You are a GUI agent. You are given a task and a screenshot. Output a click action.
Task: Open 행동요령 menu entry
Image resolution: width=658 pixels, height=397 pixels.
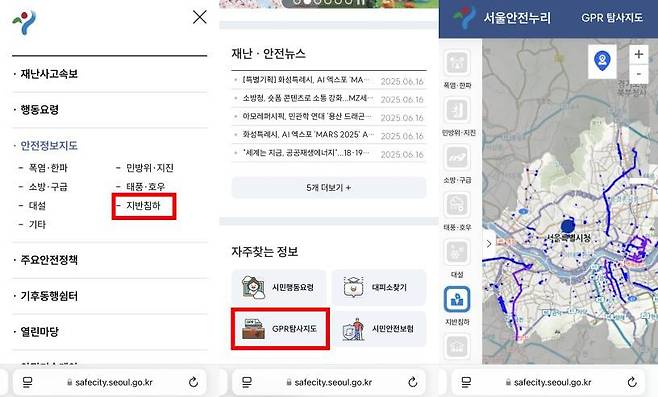tap(39, 110)
